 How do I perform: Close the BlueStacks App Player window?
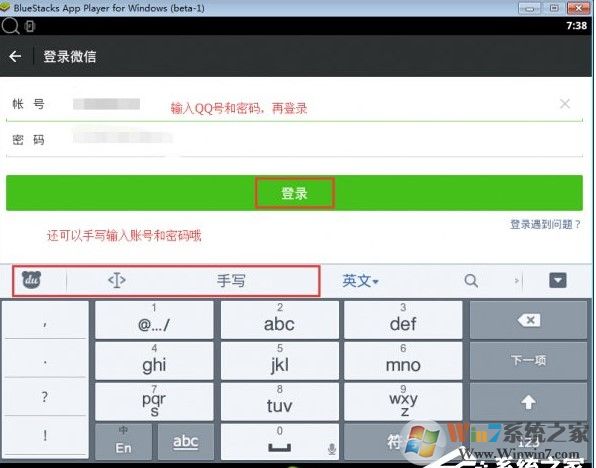tap(579, 8)
